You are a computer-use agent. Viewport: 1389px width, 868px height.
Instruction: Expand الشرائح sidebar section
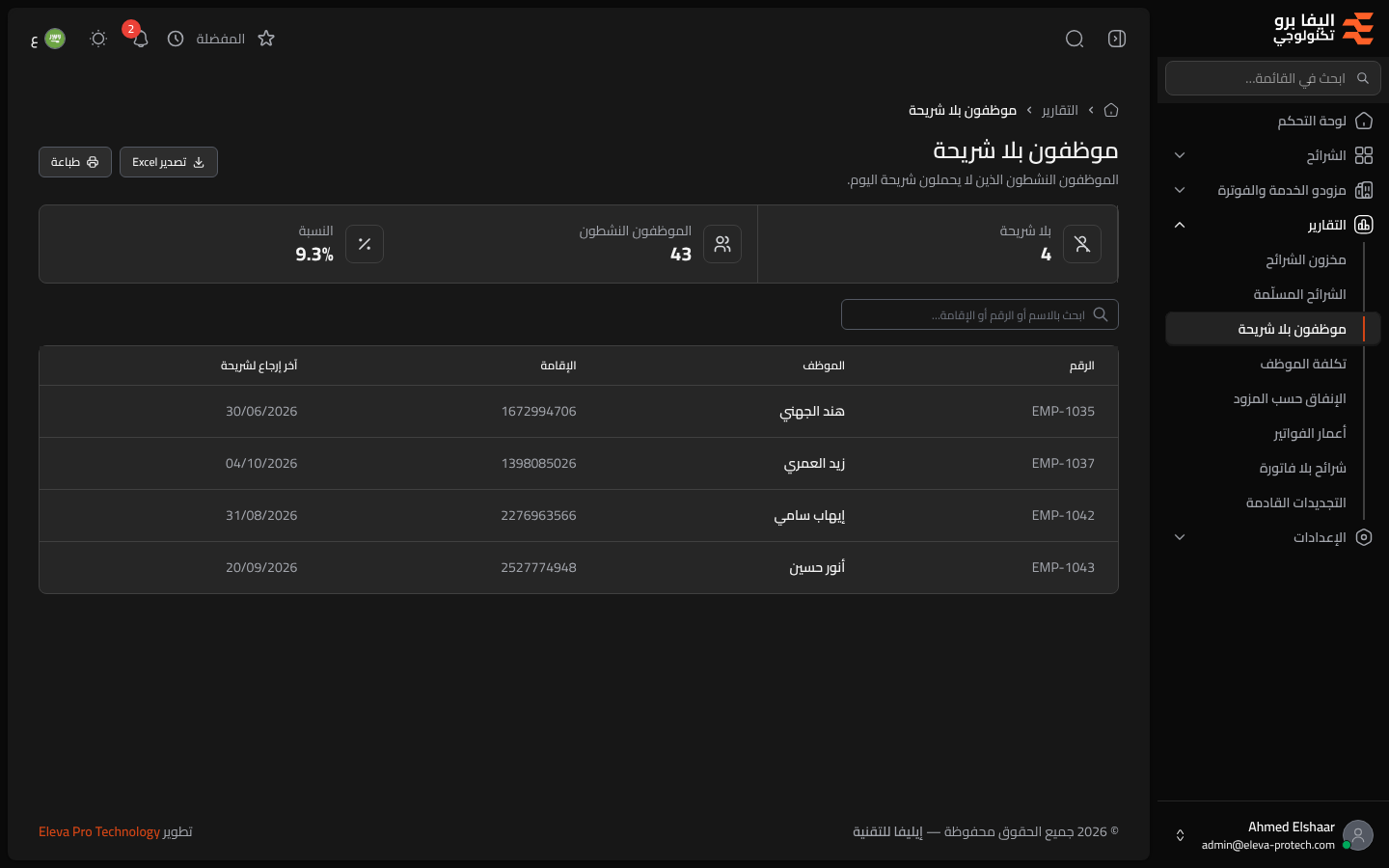point(1269,155)
